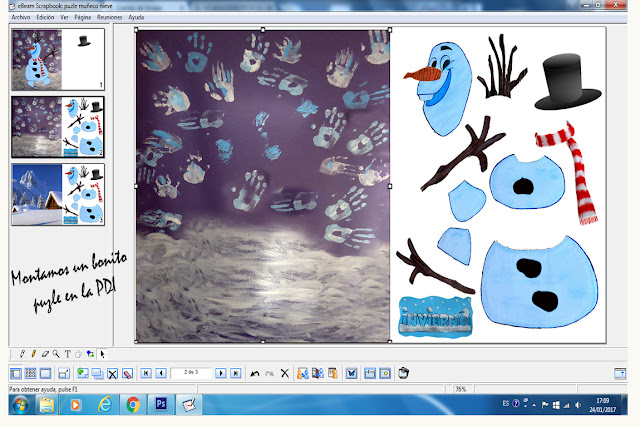Select the black top hat piece
The height and width of the screenshot is (427, 640).
pyautogui.click(x=567, y=82)
